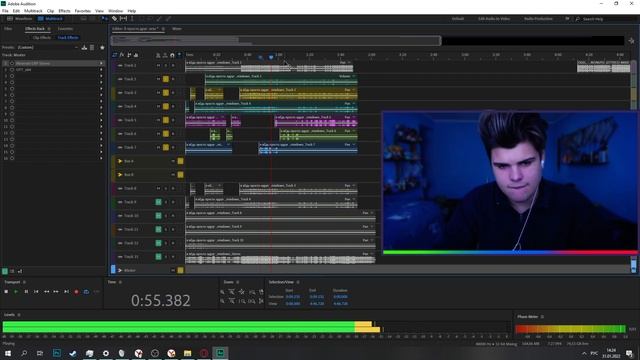Viewport: 640px width, 360px height.
Task: Toggle green Mute button on Track 12
Action: click(x=158, y=243)
